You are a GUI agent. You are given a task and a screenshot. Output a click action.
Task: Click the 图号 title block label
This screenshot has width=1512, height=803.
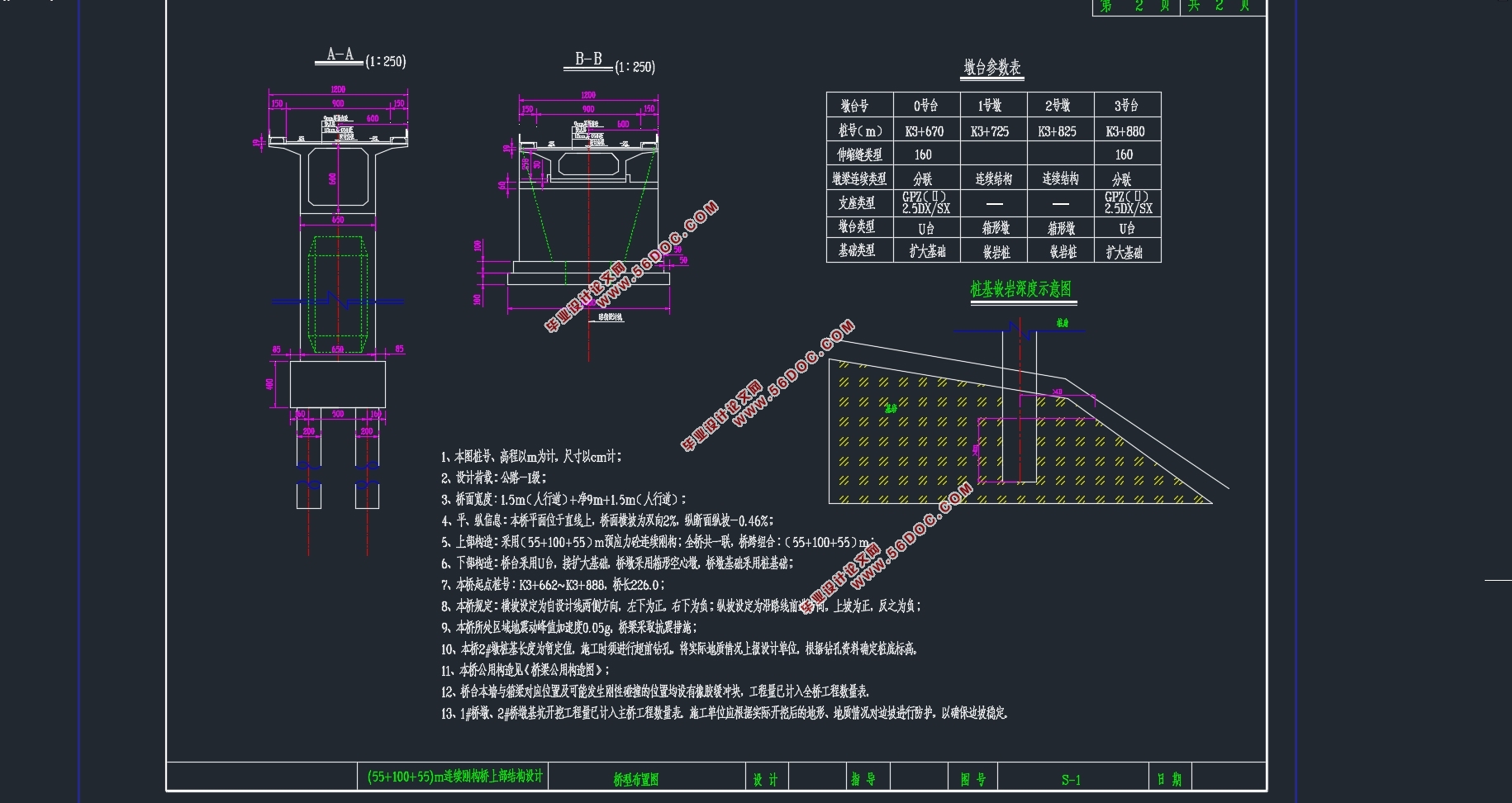tap(972, 779)
